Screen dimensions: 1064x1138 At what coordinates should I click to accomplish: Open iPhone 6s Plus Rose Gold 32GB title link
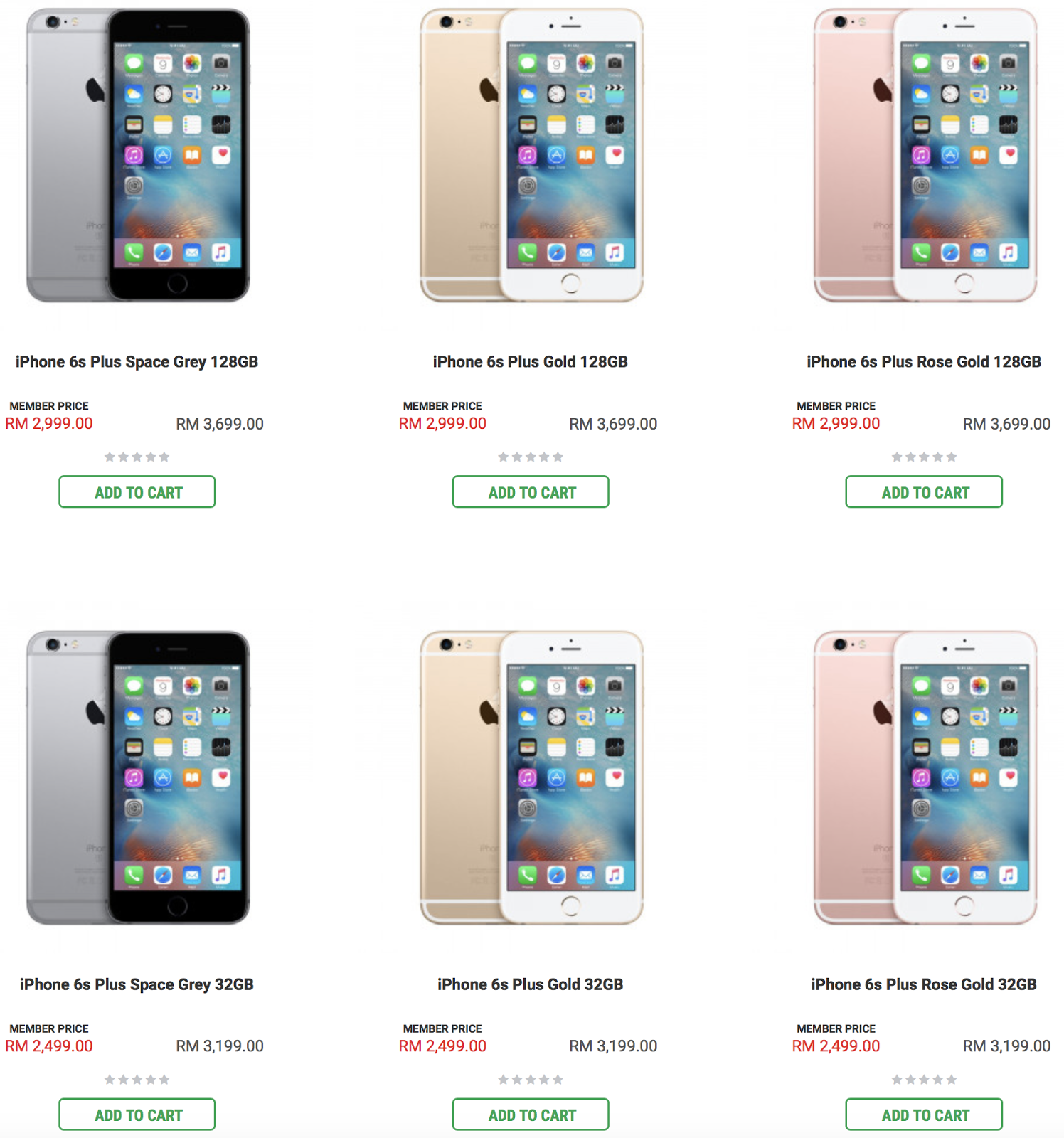tap(924, 984)
